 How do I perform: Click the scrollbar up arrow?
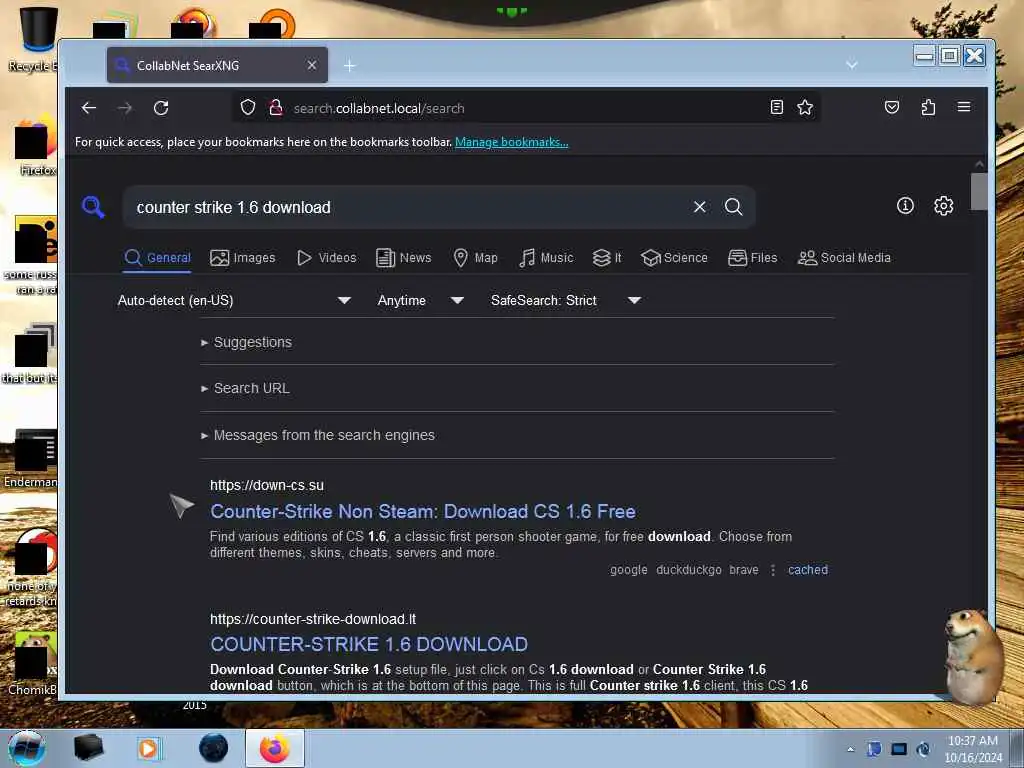[979, 164]
